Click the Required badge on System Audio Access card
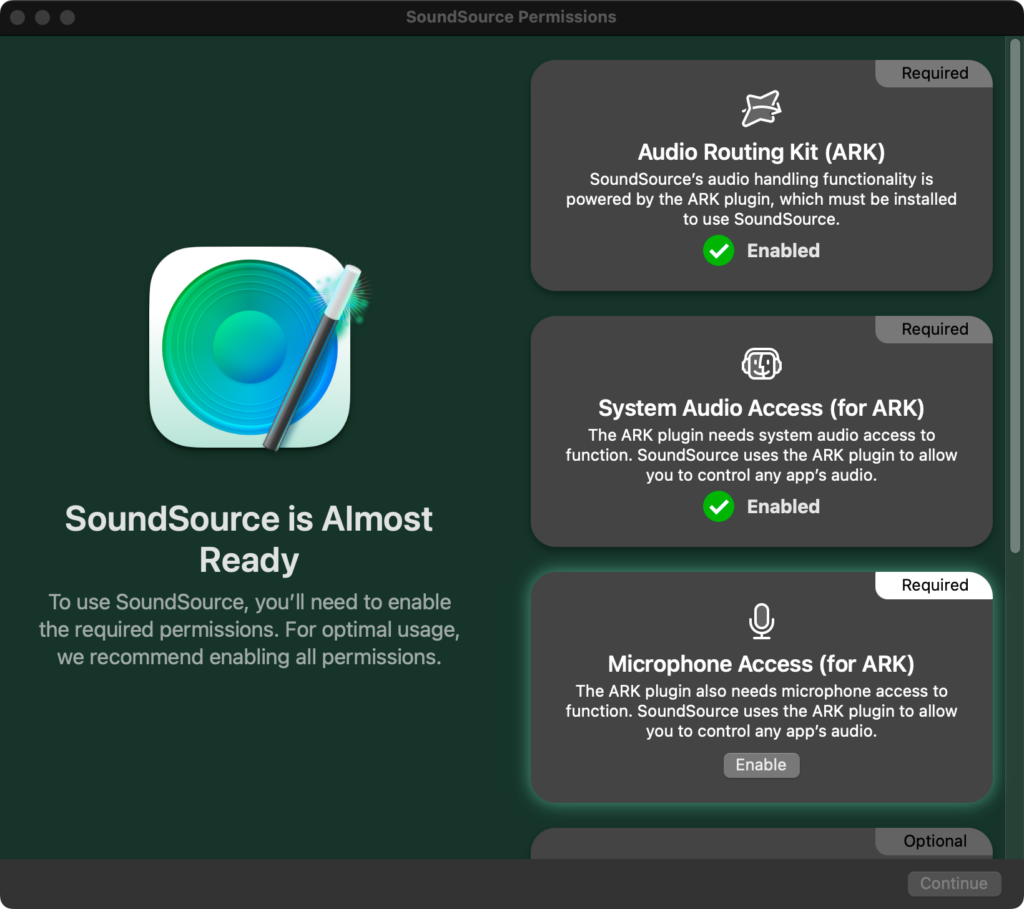 (934, 329)
